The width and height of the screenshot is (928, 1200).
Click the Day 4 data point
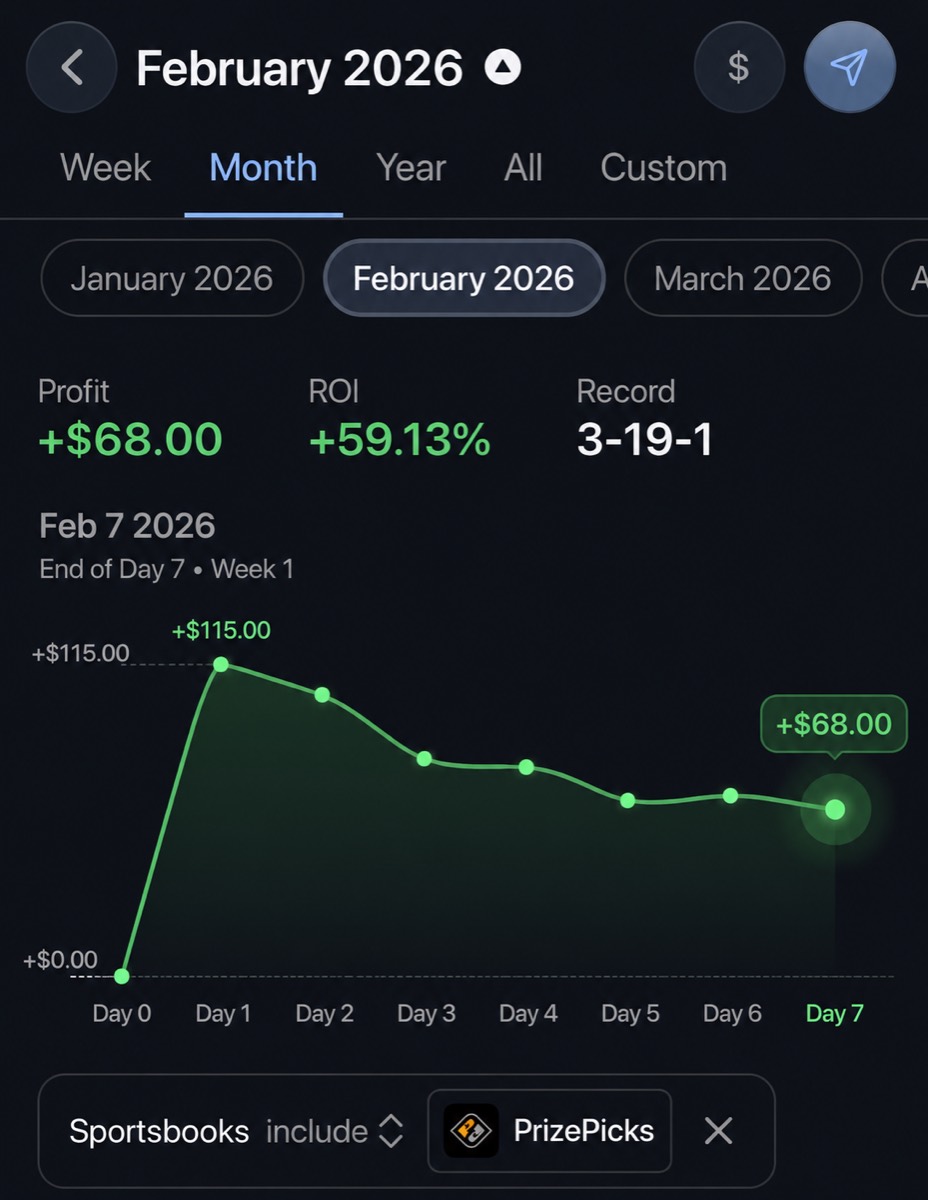527,767
